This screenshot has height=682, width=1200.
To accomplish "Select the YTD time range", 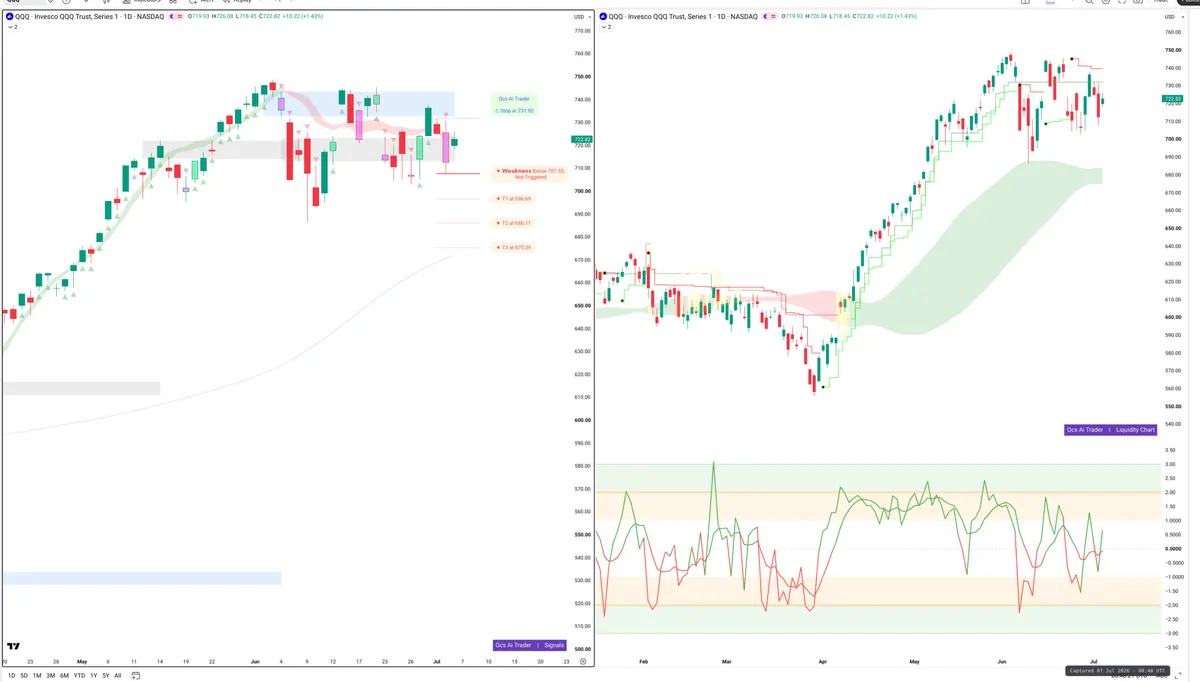I will pos(79,675).
